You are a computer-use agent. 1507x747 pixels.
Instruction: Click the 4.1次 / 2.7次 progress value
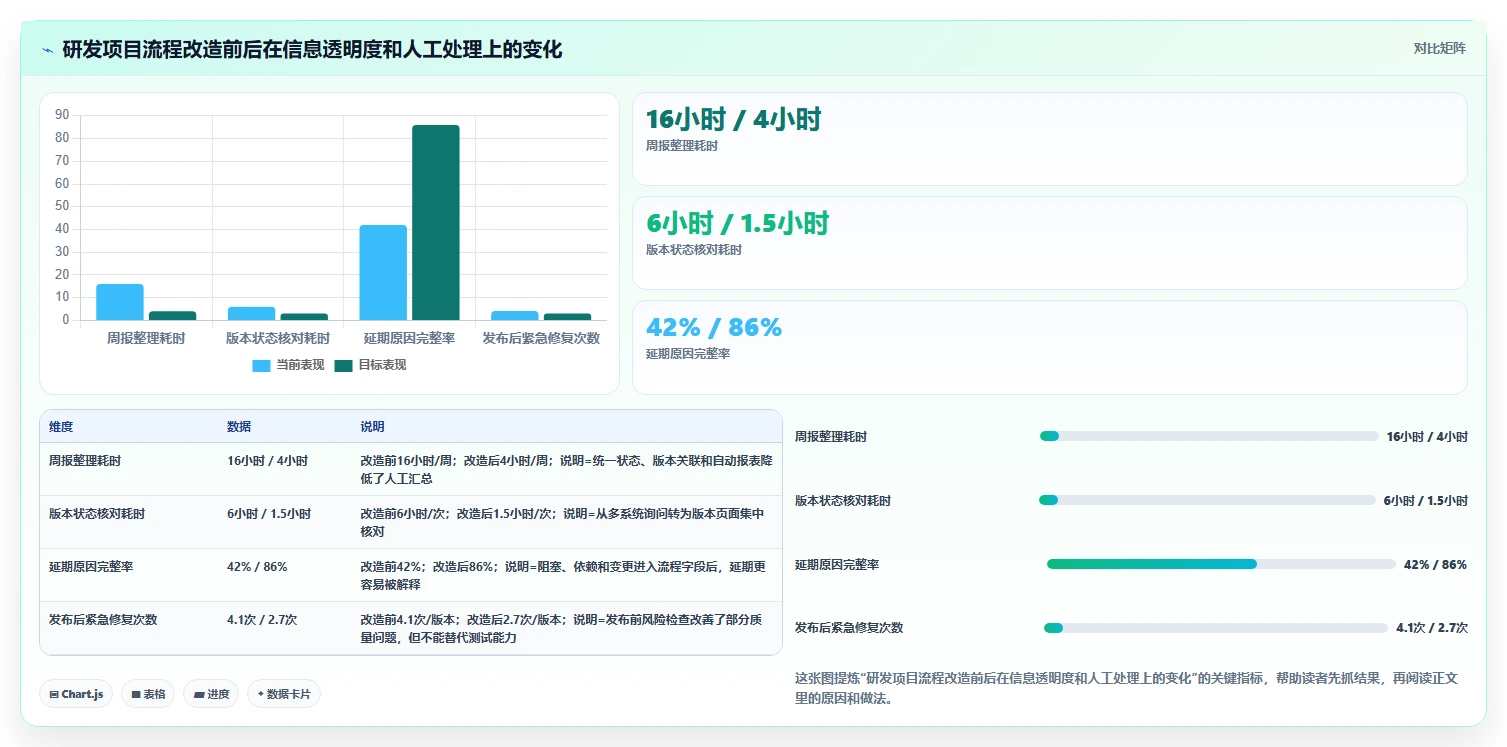1432,628
